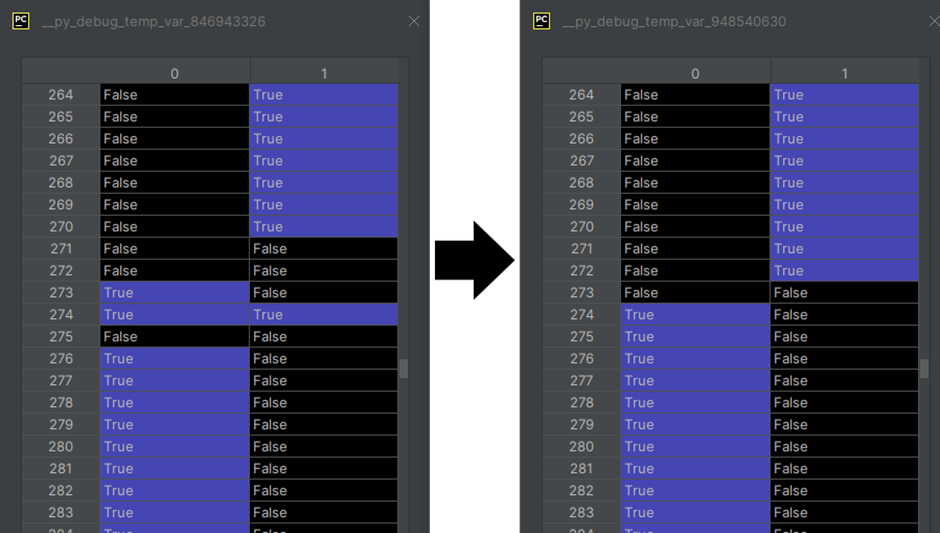Image resolution: width=940 pixels, height=533 pixels.
Task: Select row 273 column 0 False in right table
Action: (695, 293)
